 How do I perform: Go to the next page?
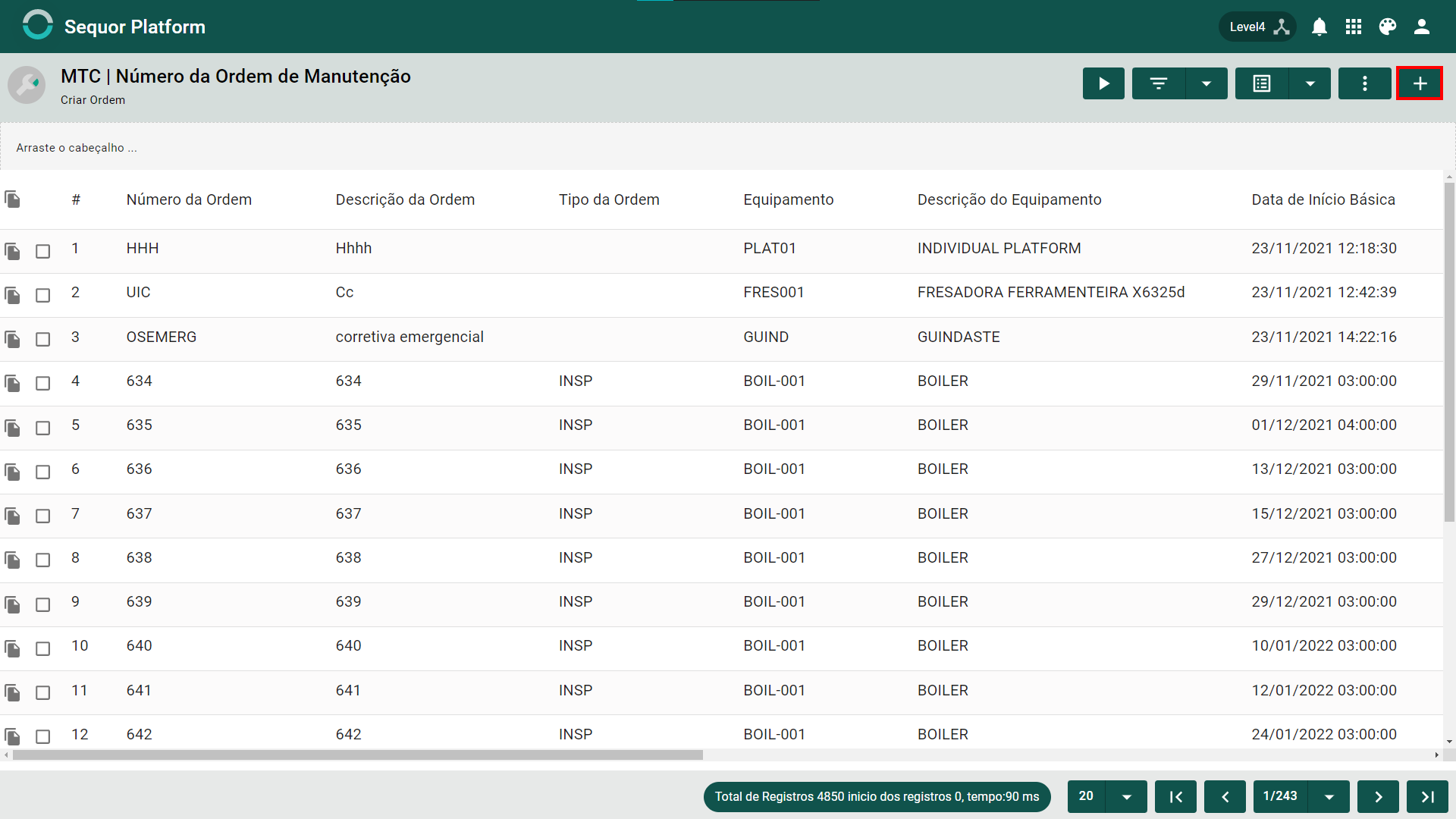coord(1378,796)
